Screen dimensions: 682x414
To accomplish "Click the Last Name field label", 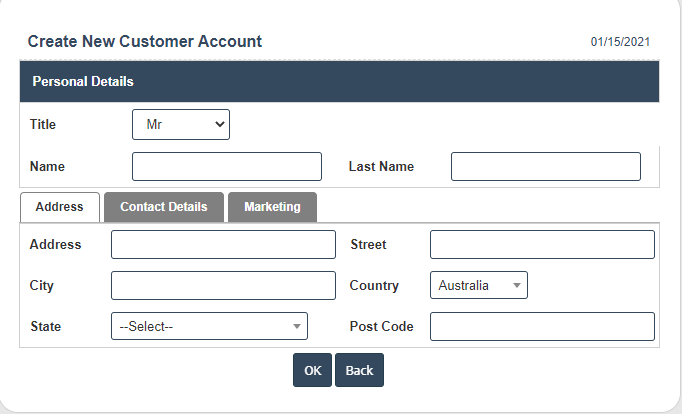I will [x=381, y=167].
